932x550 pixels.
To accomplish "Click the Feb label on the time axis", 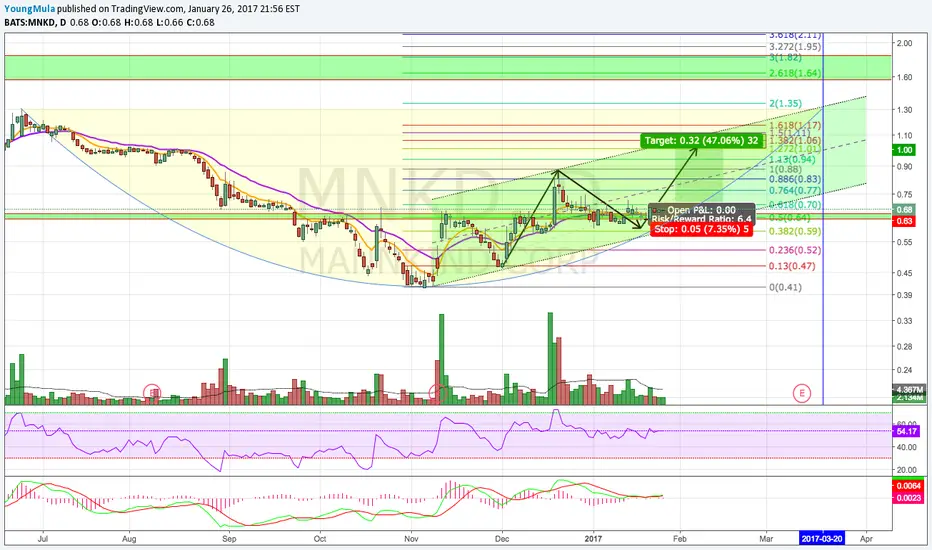I will pyautogui.click(x=679, y=539).
